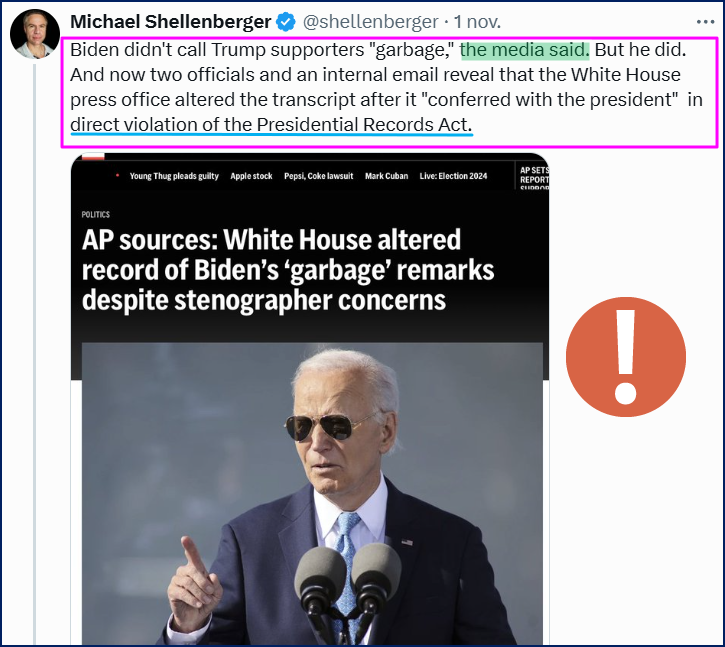
Task: Click the orange exclamation warning circle
Action: coord(626,357)
